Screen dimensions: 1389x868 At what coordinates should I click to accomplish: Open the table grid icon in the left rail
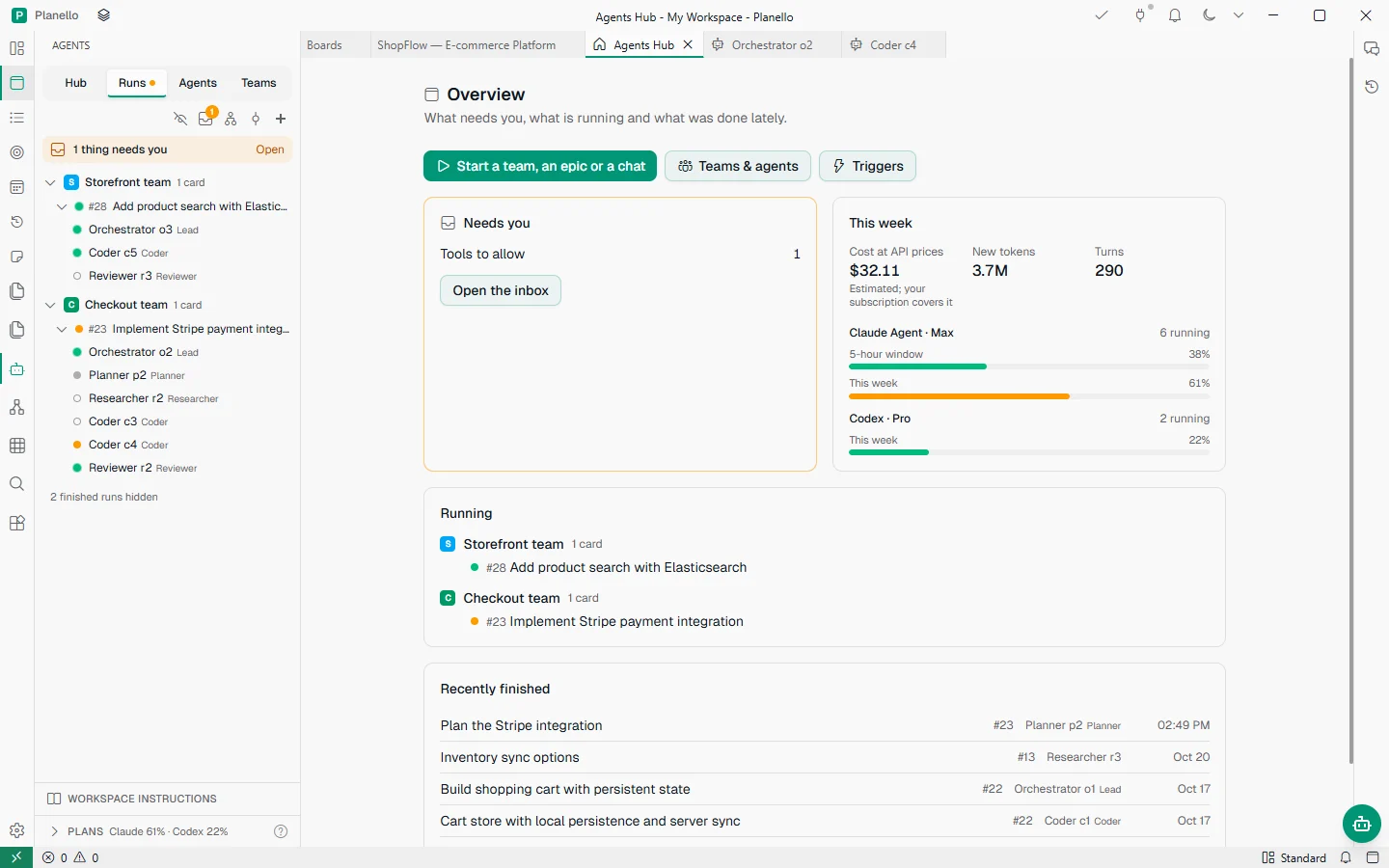click(x=16, y=446)
